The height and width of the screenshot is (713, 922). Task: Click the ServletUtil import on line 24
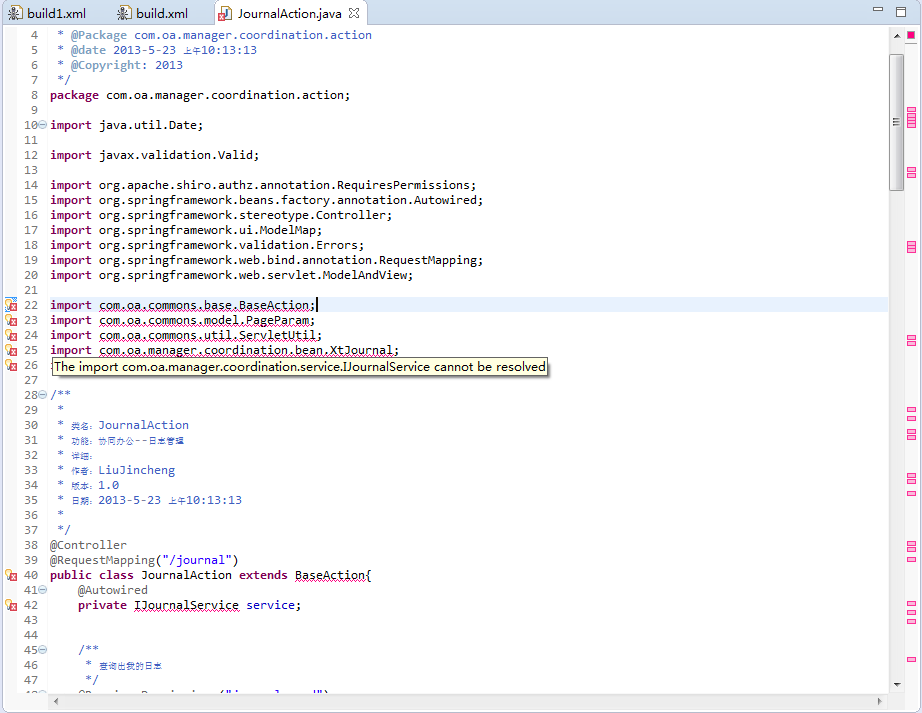(x=186, y=335)
